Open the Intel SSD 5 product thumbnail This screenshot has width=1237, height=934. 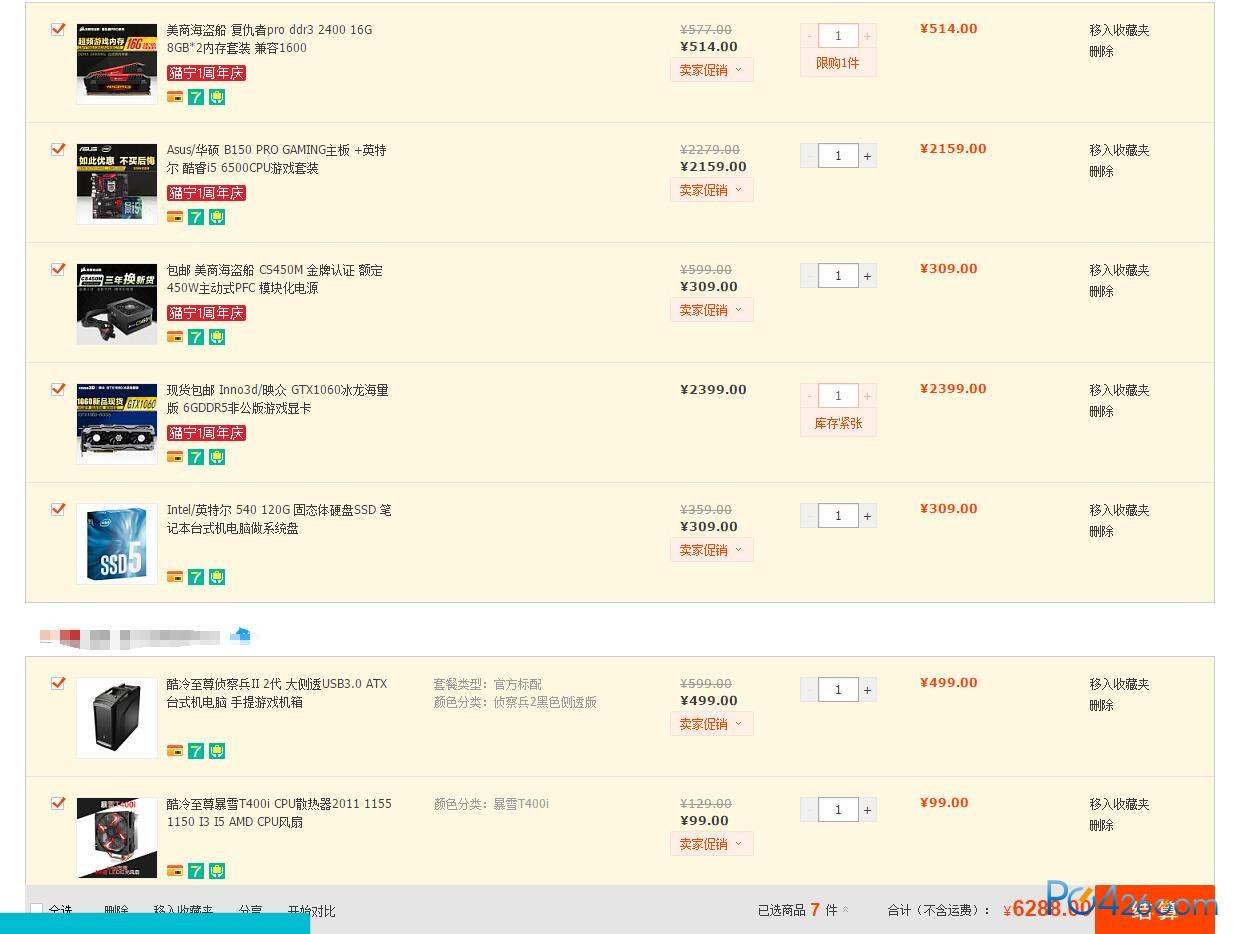coord(117,544)
